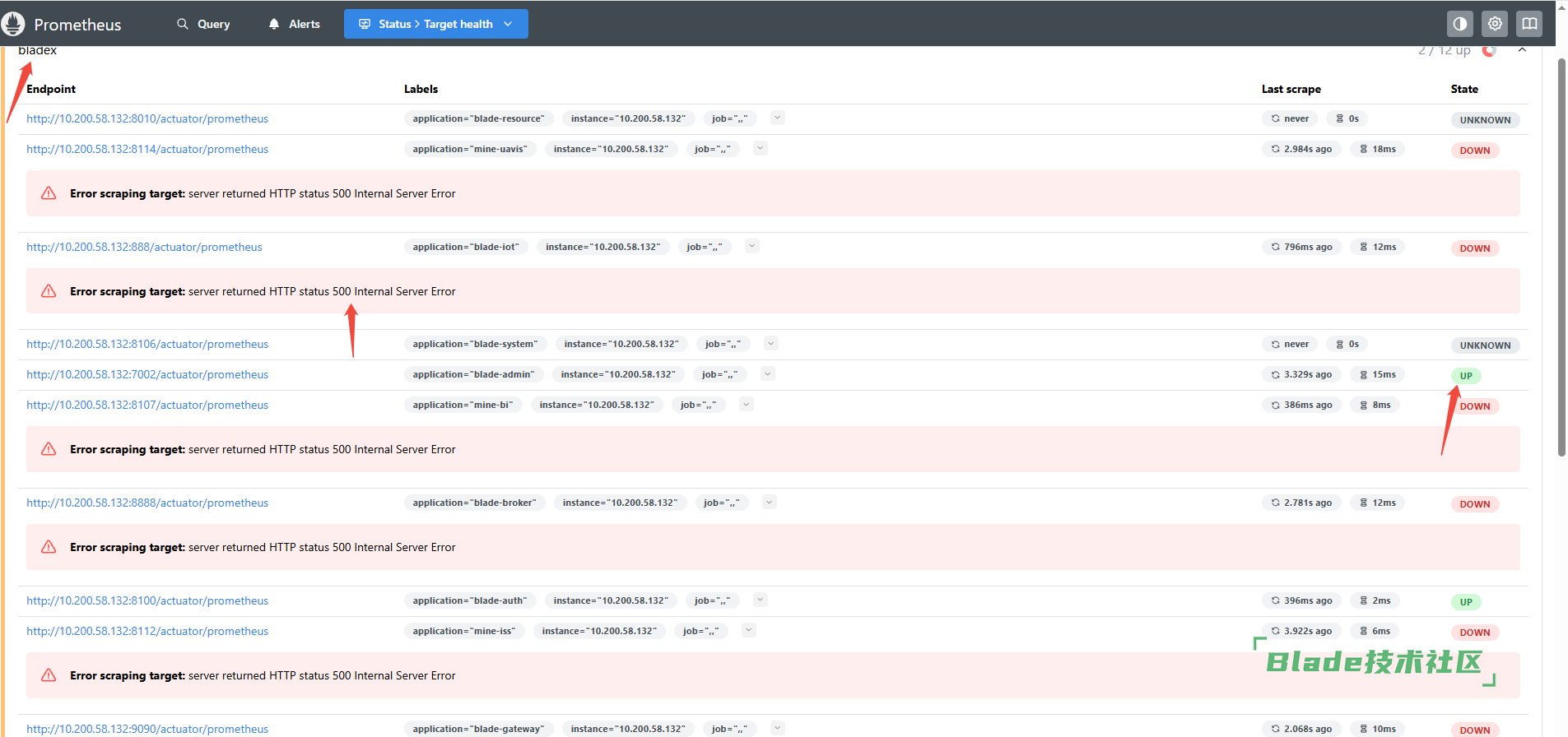This screenshot has width=1568, height=737.
Task: Click the Labels column header
Action: pyautogui.click(x=421, y=89)
